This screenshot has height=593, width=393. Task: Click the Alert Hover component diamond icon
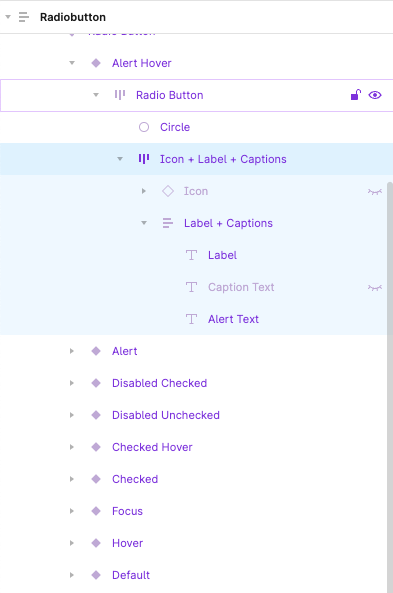click(x=96, y=63)
